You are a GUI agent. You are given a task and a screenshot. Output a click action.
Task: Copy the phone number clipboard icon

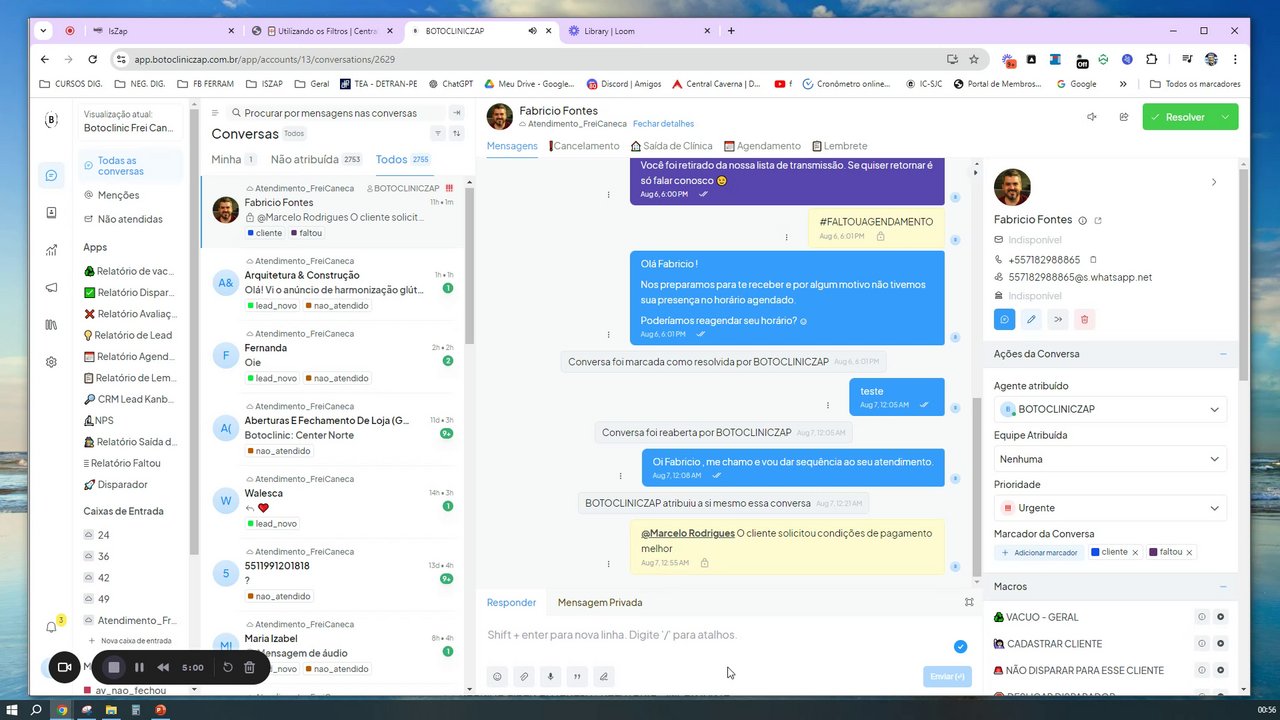1093,260
